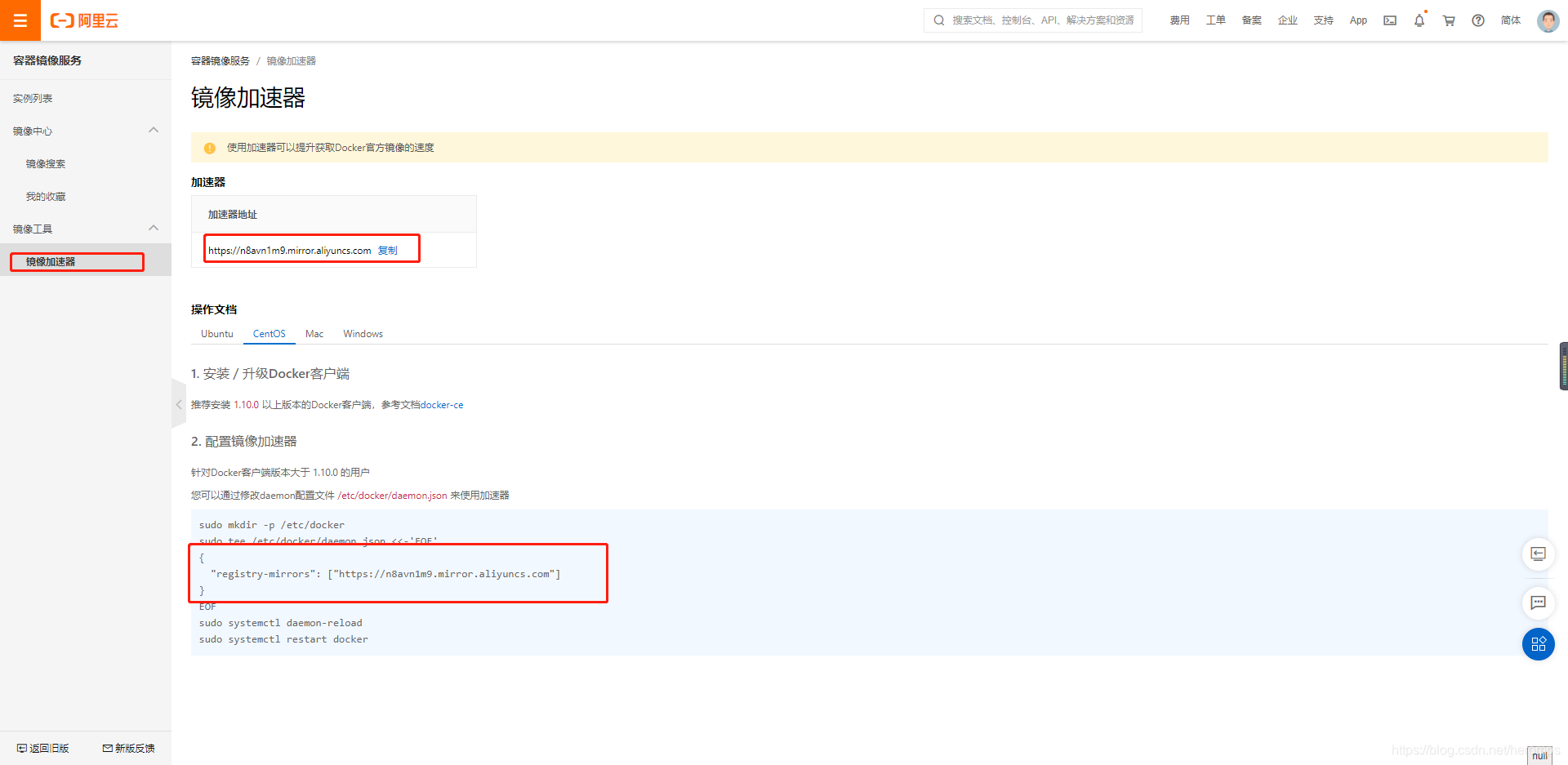The width and height of the screenshot is (1568, 765).
Task: Open the blue apps grid button
Action: coord(1538,644)
